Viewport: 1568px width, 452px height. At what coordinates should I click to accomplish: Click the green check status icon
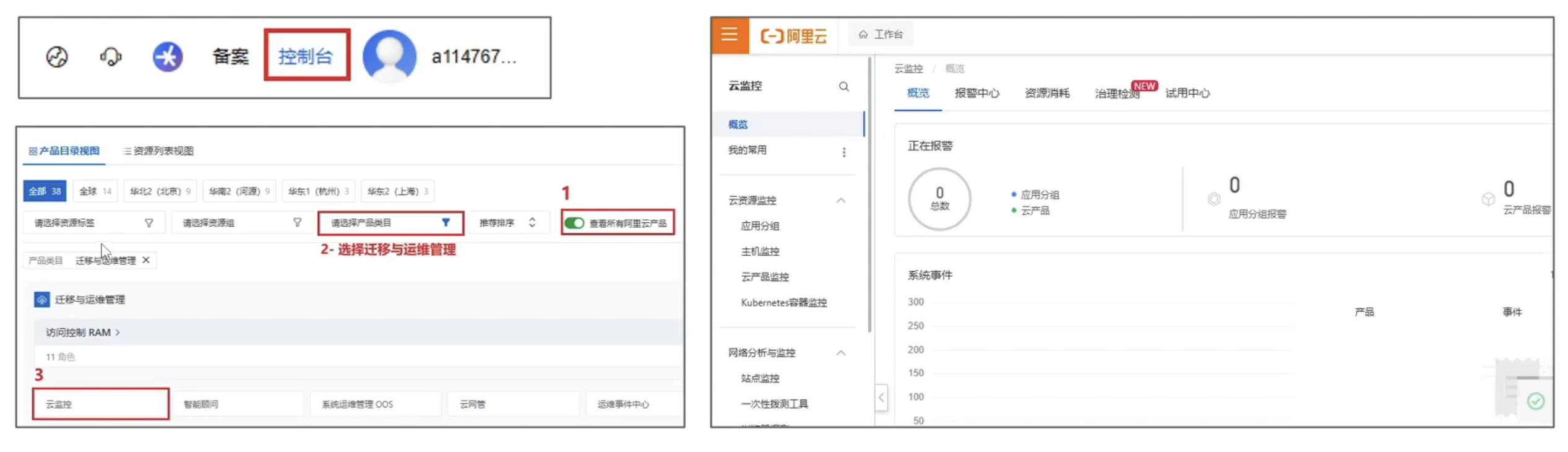(x=1536, y=401)
